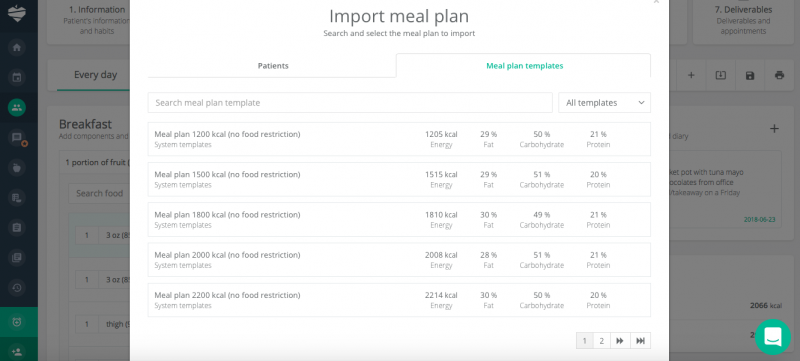Open the calendar icon in sidebar

[17, 78]
